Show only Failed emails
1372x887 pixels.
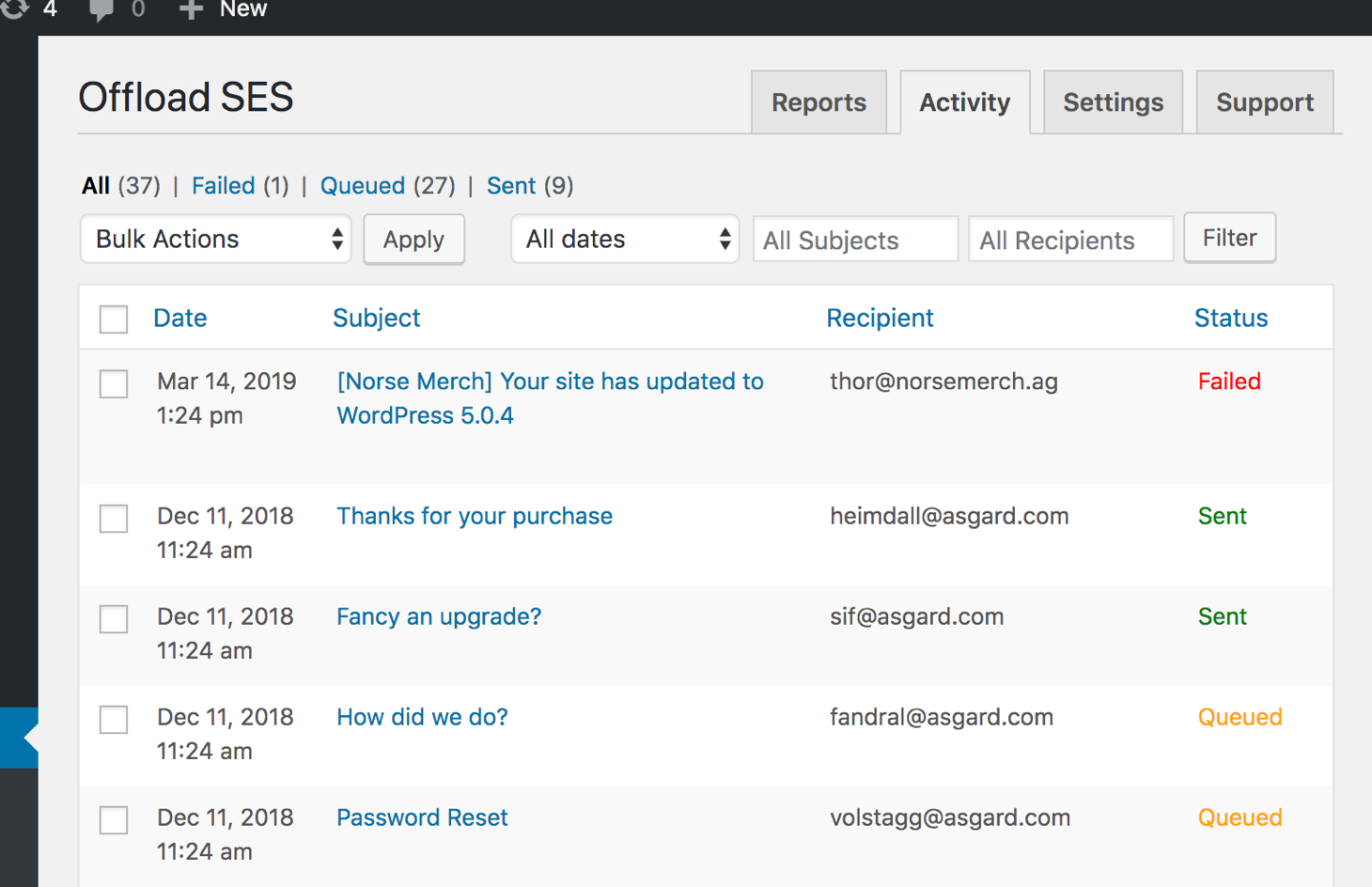point(224,186)
